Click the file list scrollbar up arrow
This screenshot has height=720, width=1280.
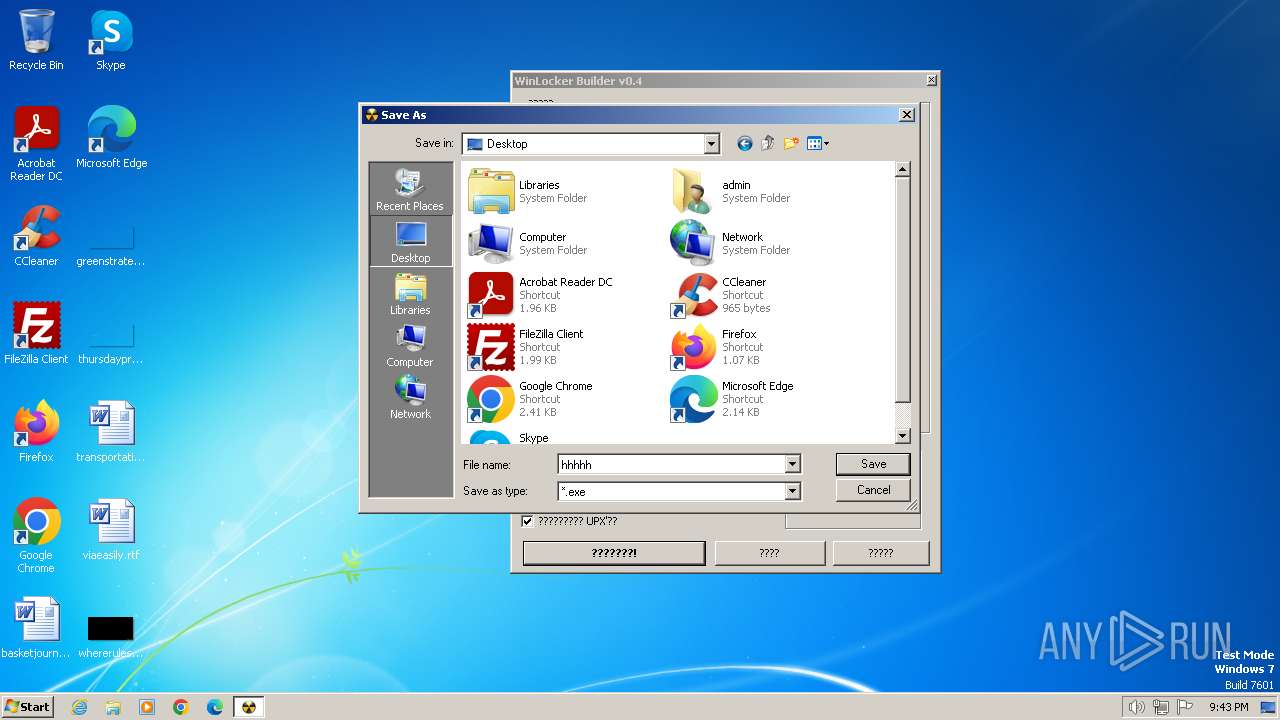pos(902,170)
